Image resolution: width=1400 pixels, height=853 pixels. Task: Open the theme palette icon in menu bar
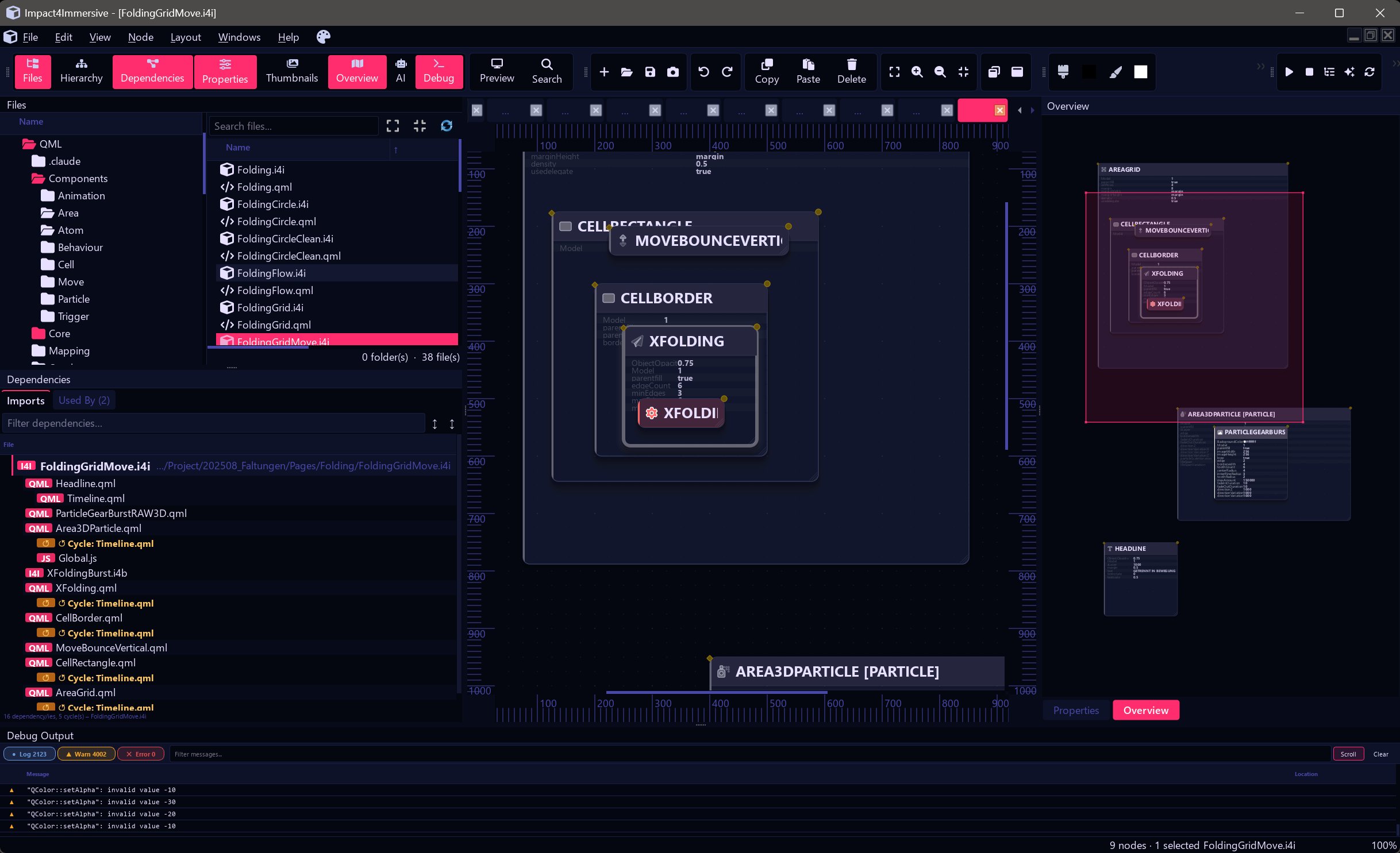324,37
